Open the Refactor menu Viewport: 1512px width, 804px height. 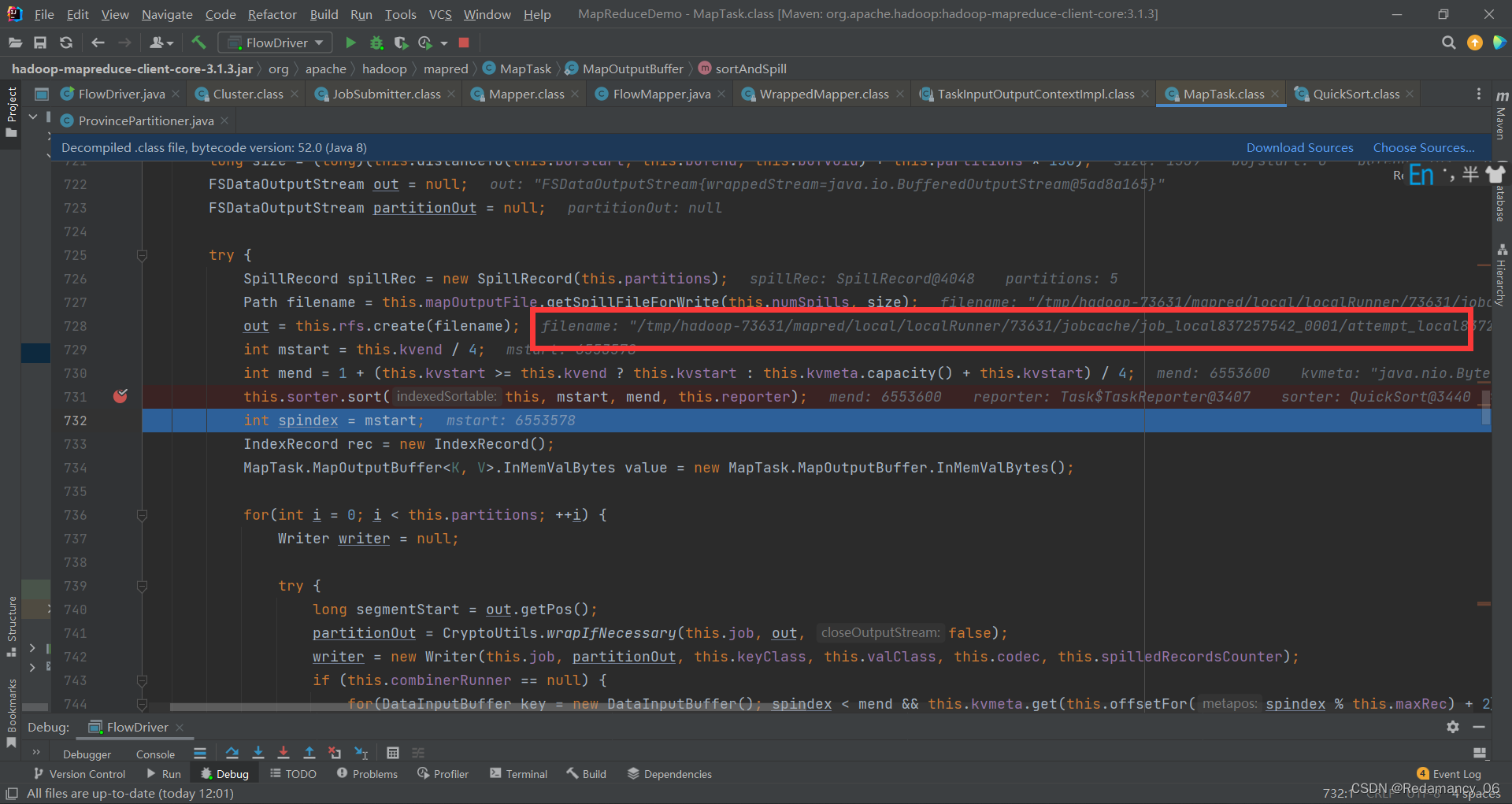[x=272, y=14]
